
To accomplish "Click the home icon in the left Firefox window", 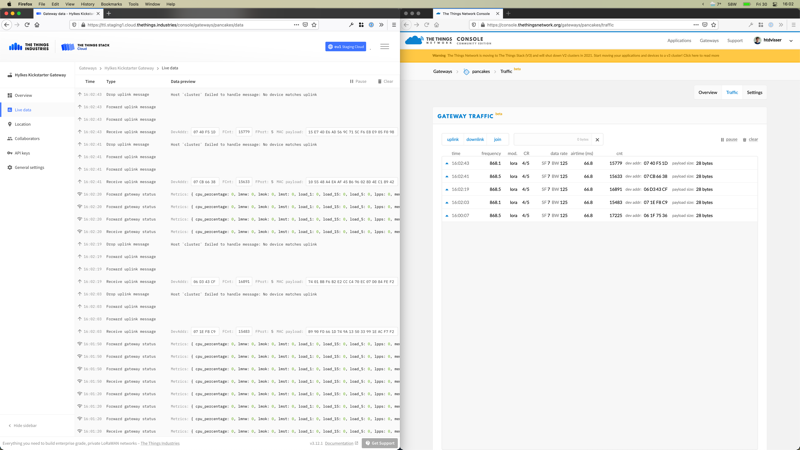I will pos(37,24).
